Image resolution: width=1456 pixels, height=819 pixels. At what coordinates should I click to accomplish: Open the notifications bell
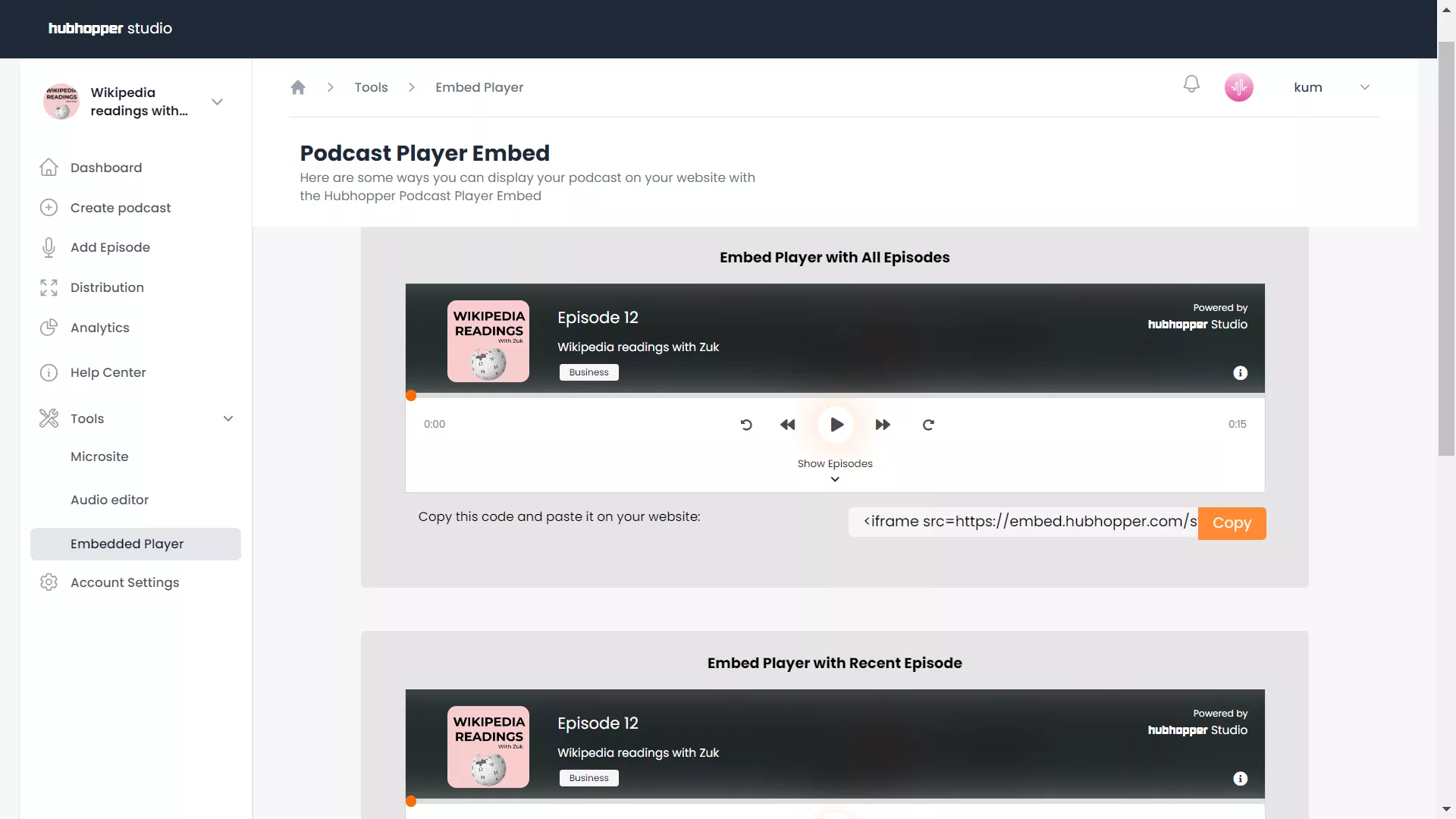point(1191,84)
